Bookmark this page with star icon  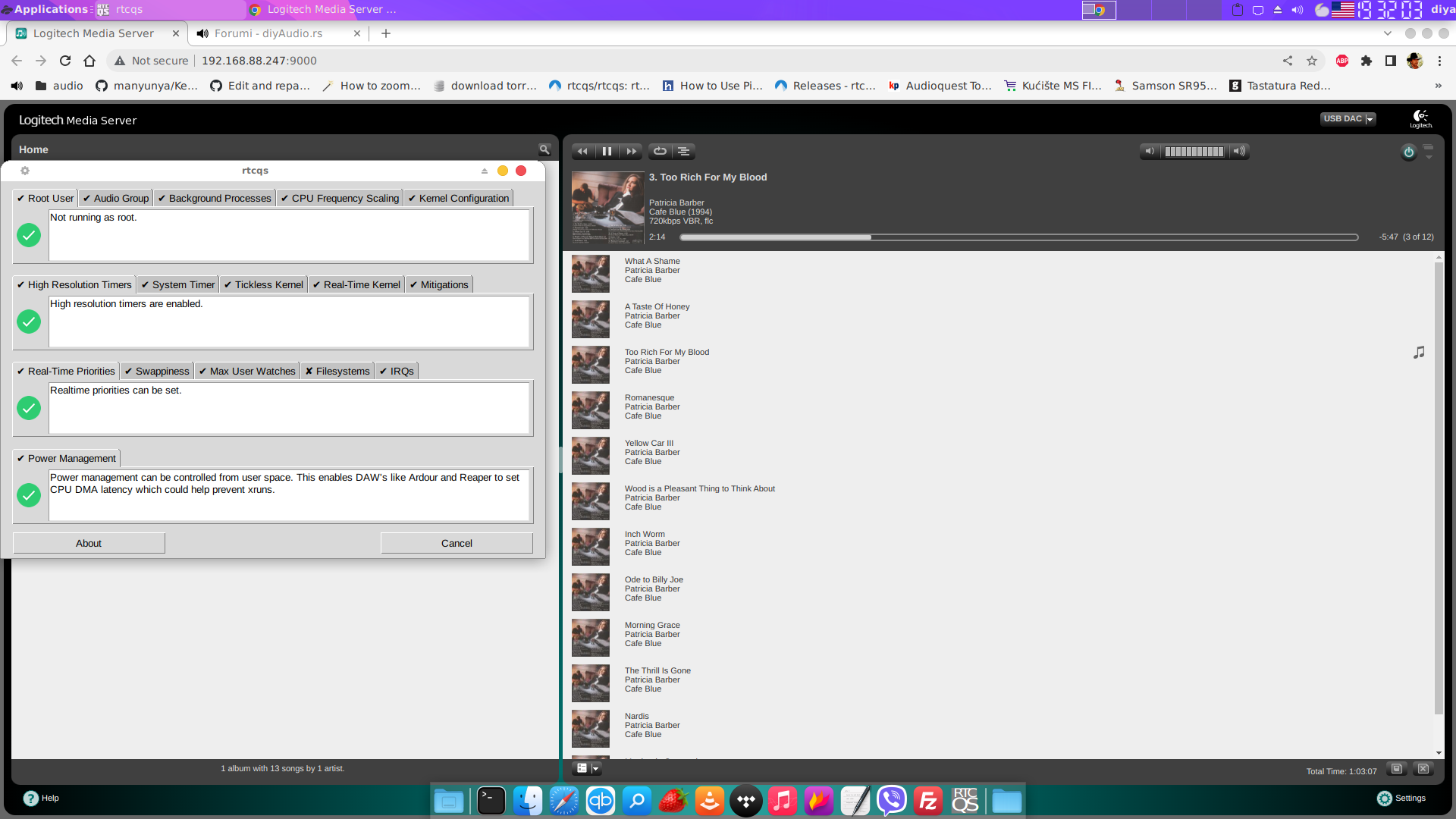click(x=1312, y=61)
